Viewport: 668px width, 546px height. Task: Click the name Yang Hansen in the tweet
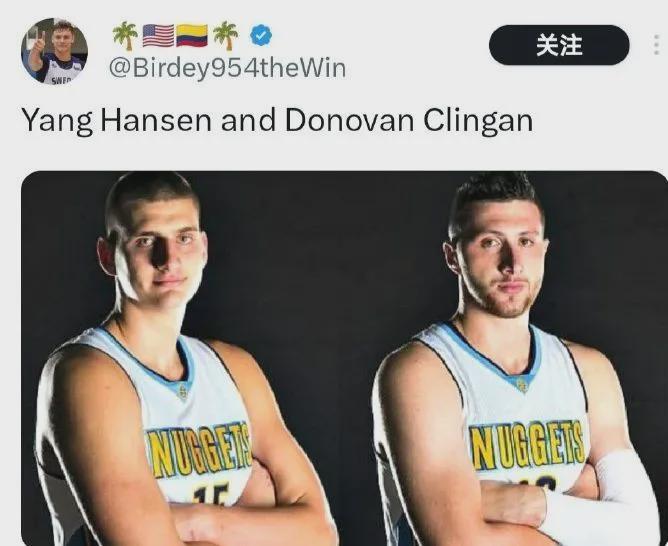coord(116,121)
